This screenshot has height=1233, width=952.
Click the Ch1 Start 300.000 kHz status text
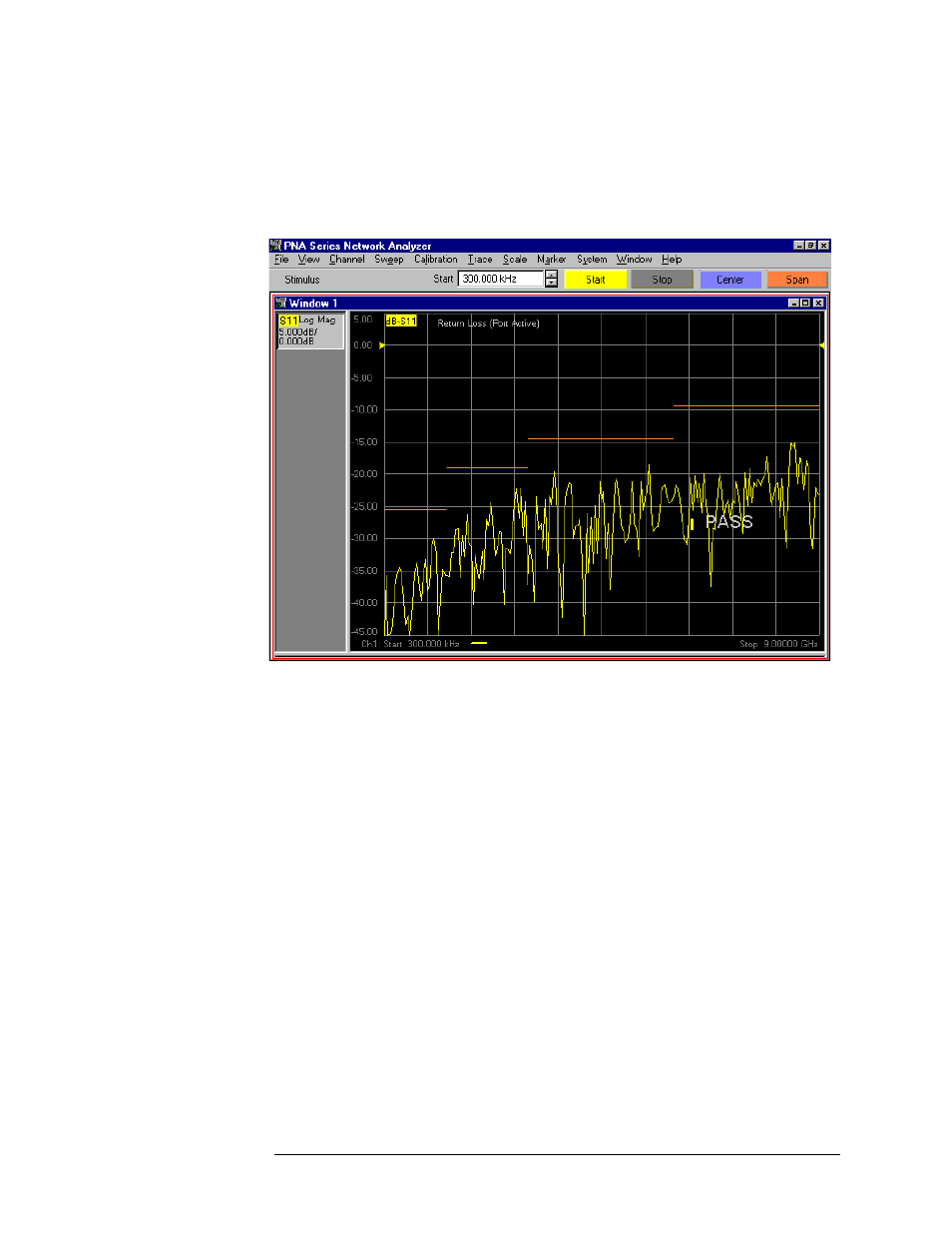tap(410, 644)
